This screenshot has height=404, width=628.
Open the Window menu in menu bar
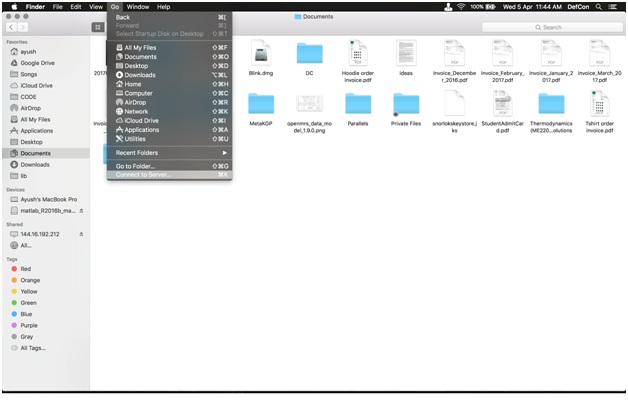(138, 6)
